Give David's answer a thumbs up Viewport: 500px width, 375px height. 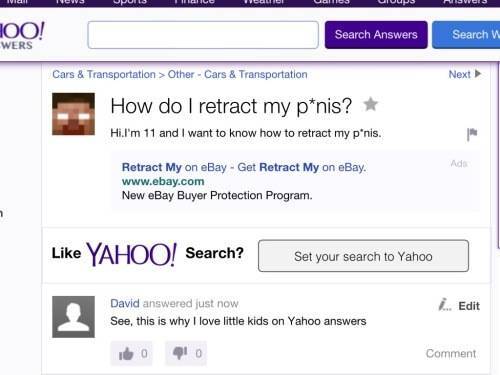(x=131, y=353)
